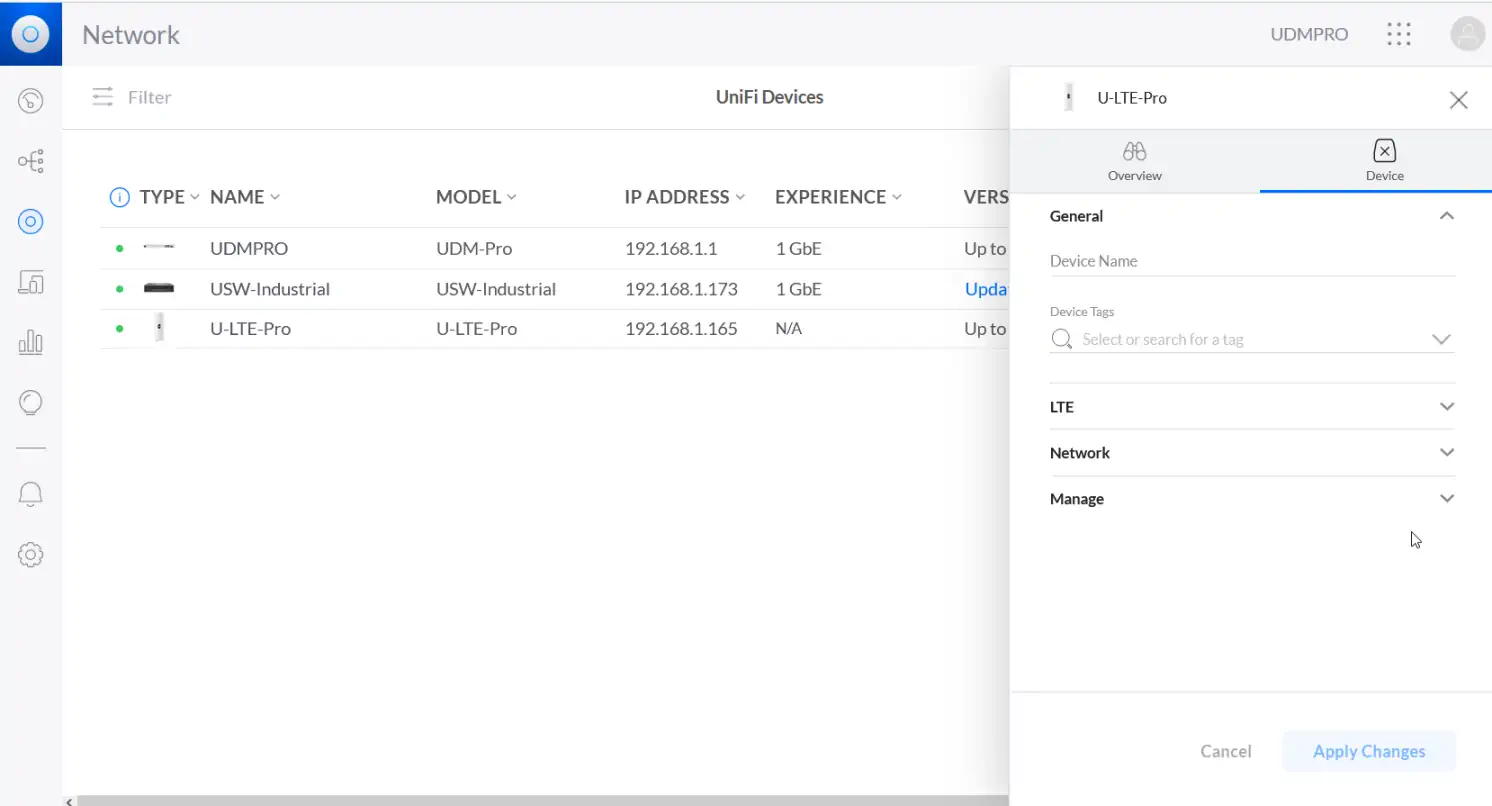Open the Notifications bell icon
Image resolution: width=1492 pixels, height=806 pixels.
click(31, 494)
